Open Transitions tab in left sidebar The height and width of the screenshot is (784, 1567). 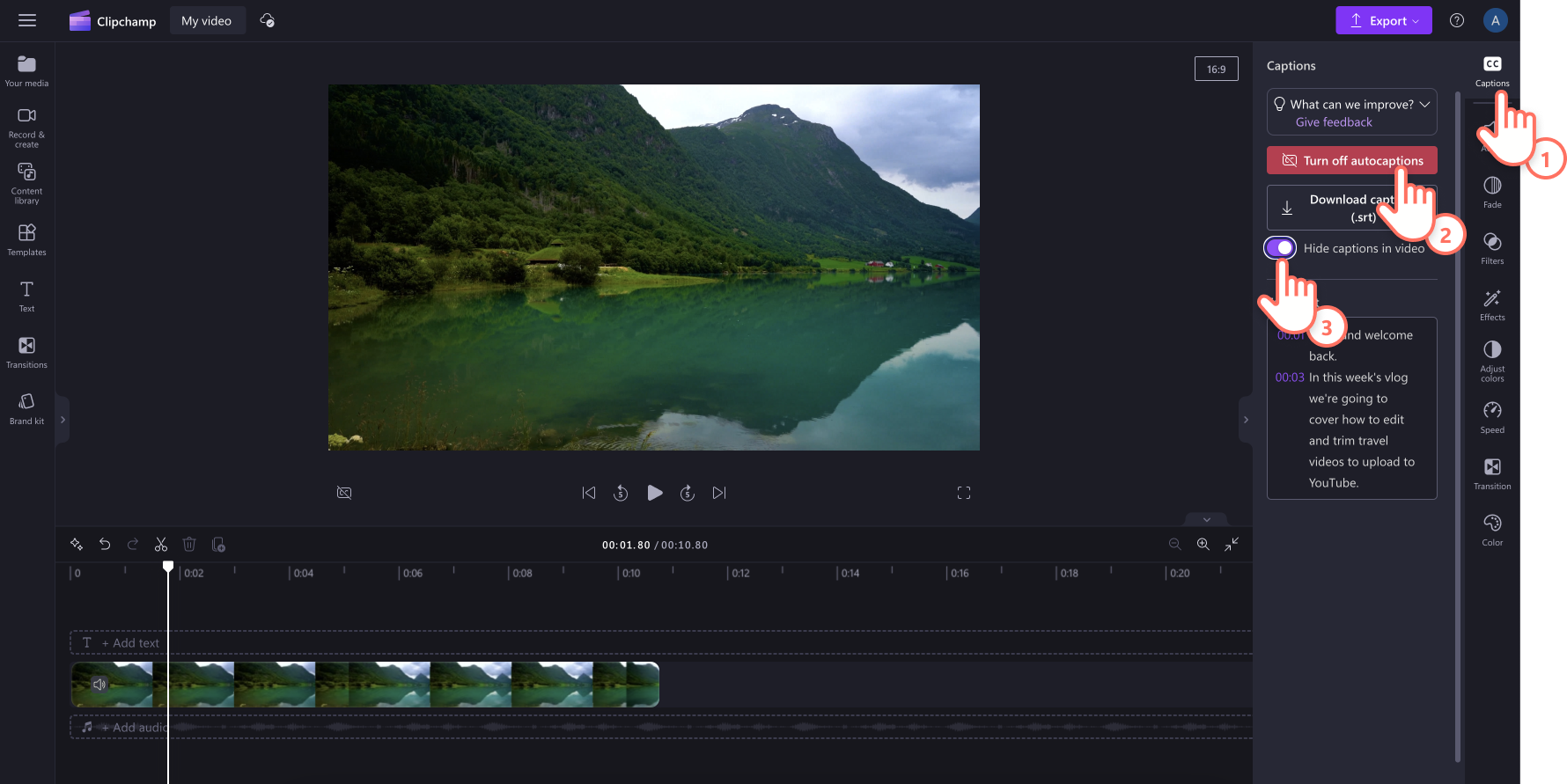(x=27, y=352)
